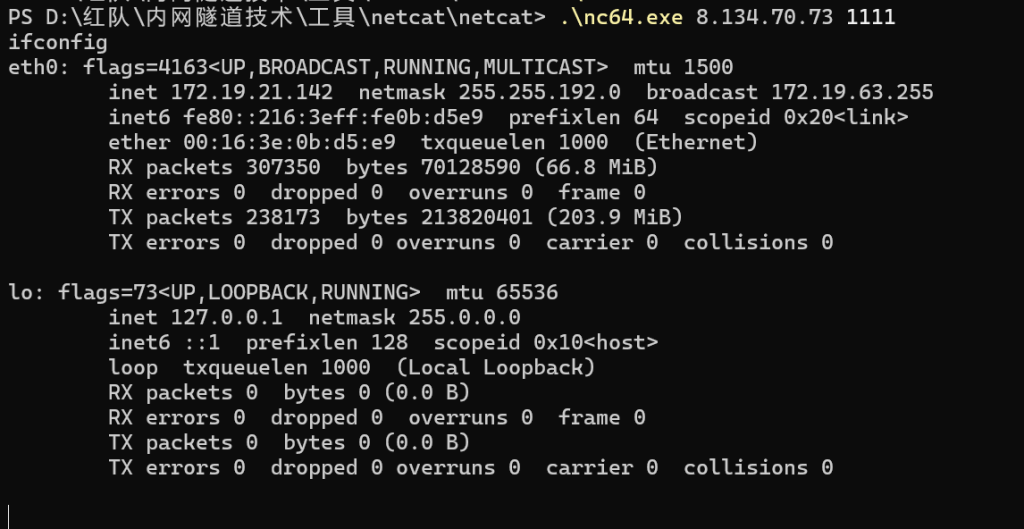Viewport: 1024px width, 529px height.
Task: Click loopback address 127.0.0.1
Action: [227, 317]
